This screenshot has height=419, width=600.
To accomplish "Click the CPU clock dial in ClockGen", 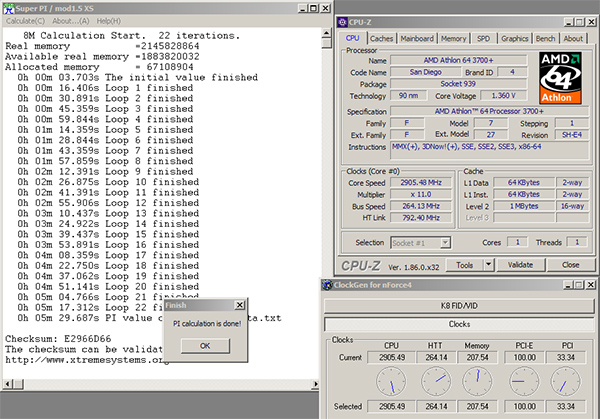I will (x=391, y=381).
